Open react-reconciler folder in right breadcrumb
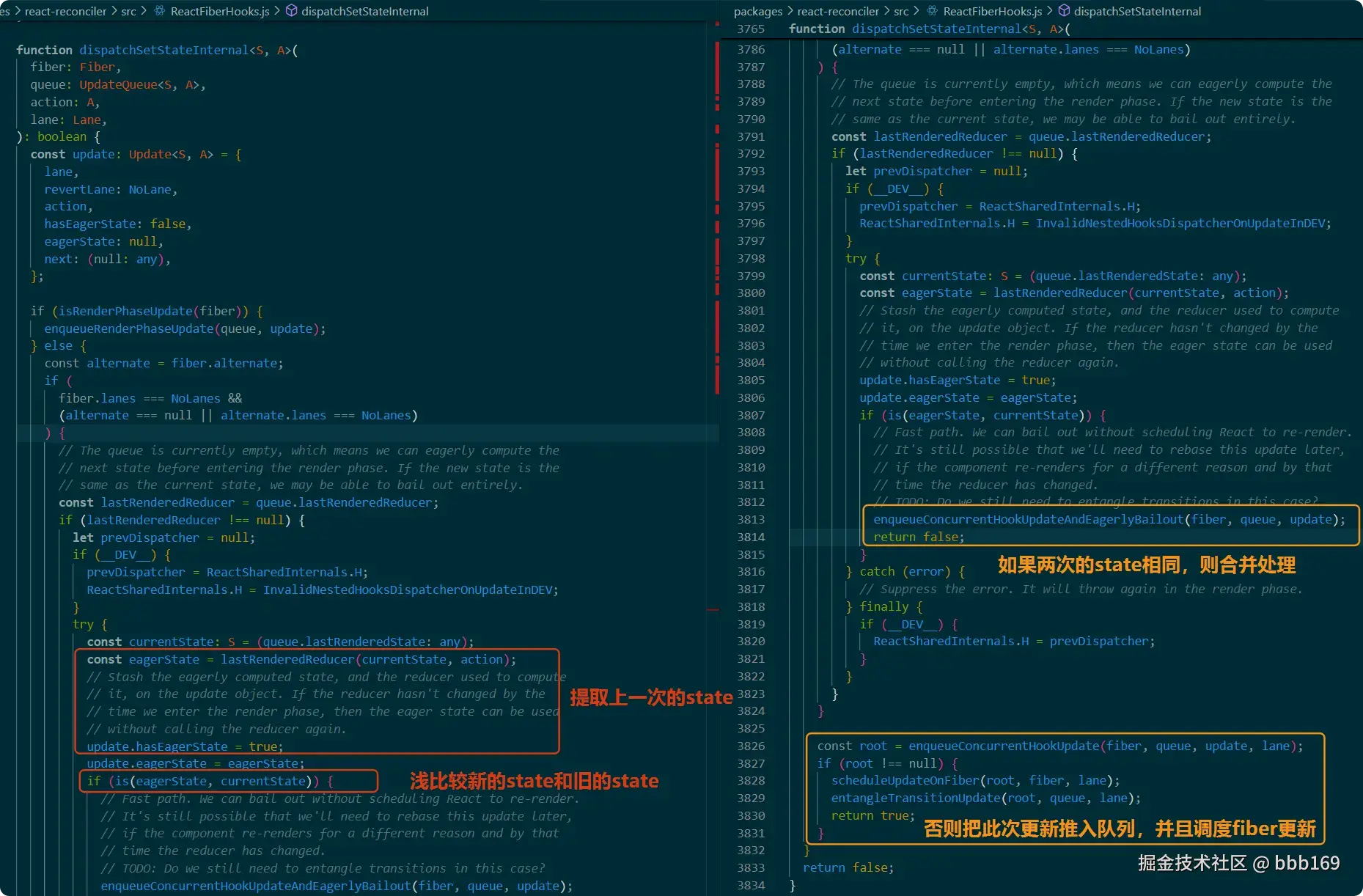This screenshot has height=896, width=1363. (x=838, y=11)
